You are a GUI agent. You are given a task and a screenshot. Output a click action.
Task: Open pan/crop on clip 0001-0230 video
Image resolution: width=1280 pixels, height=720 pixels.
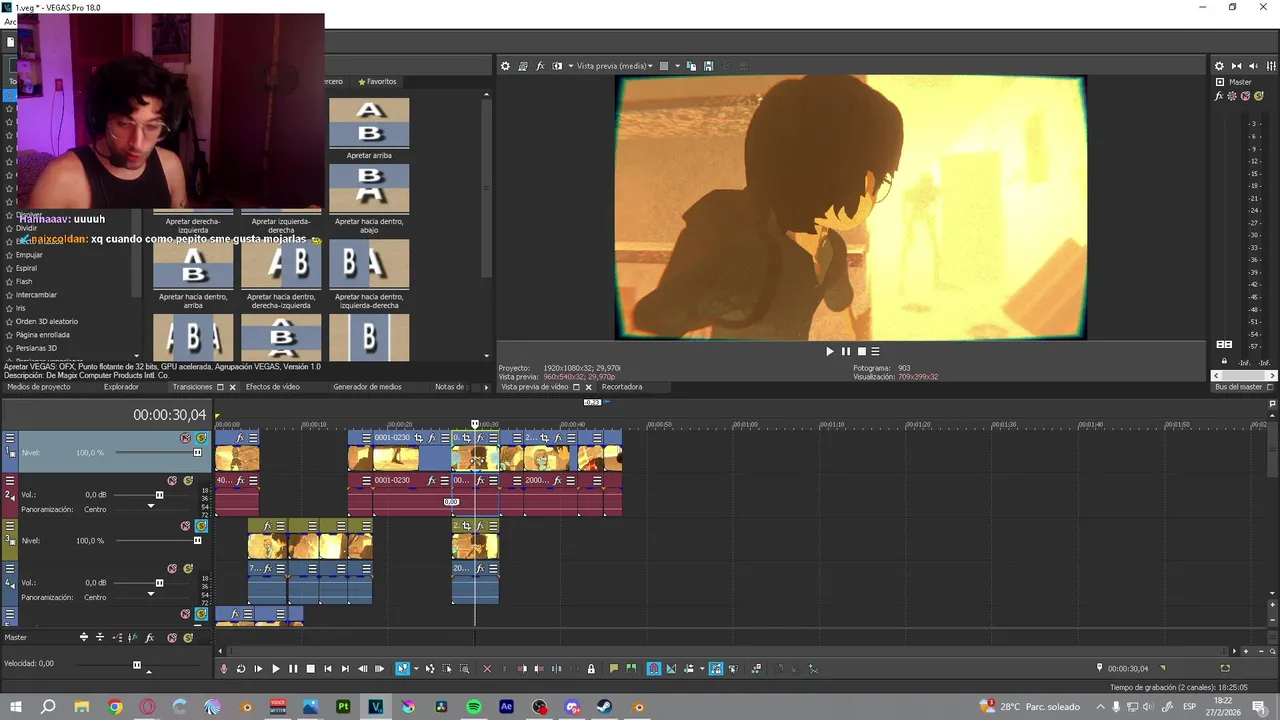click(x=419, y=438)
